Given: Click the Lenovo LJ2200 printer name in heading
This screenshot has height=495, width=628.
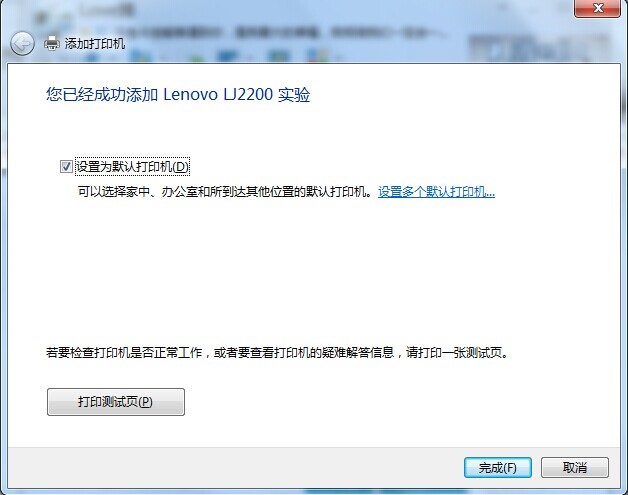Looking at the screenshot, I should (x=218, y=95).
